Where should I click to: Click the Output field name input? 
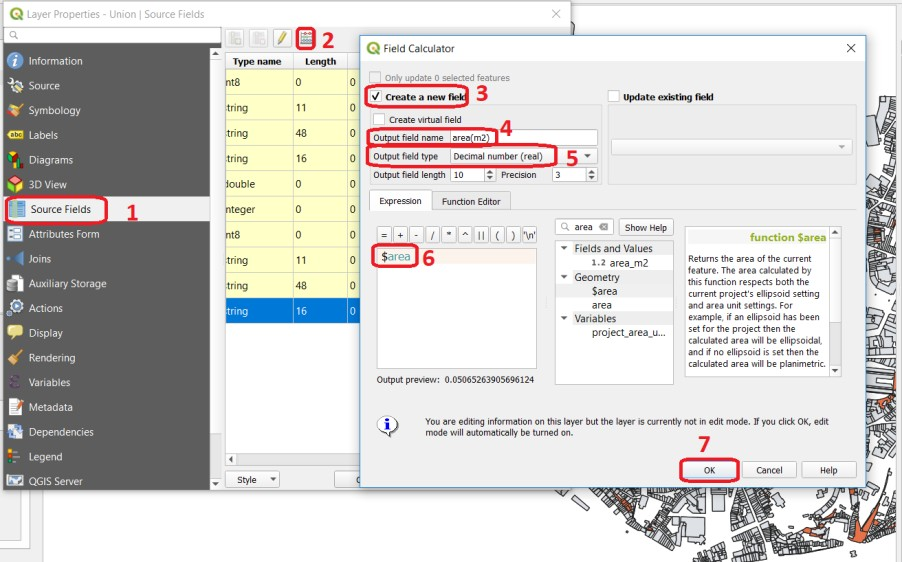(523, 138)
